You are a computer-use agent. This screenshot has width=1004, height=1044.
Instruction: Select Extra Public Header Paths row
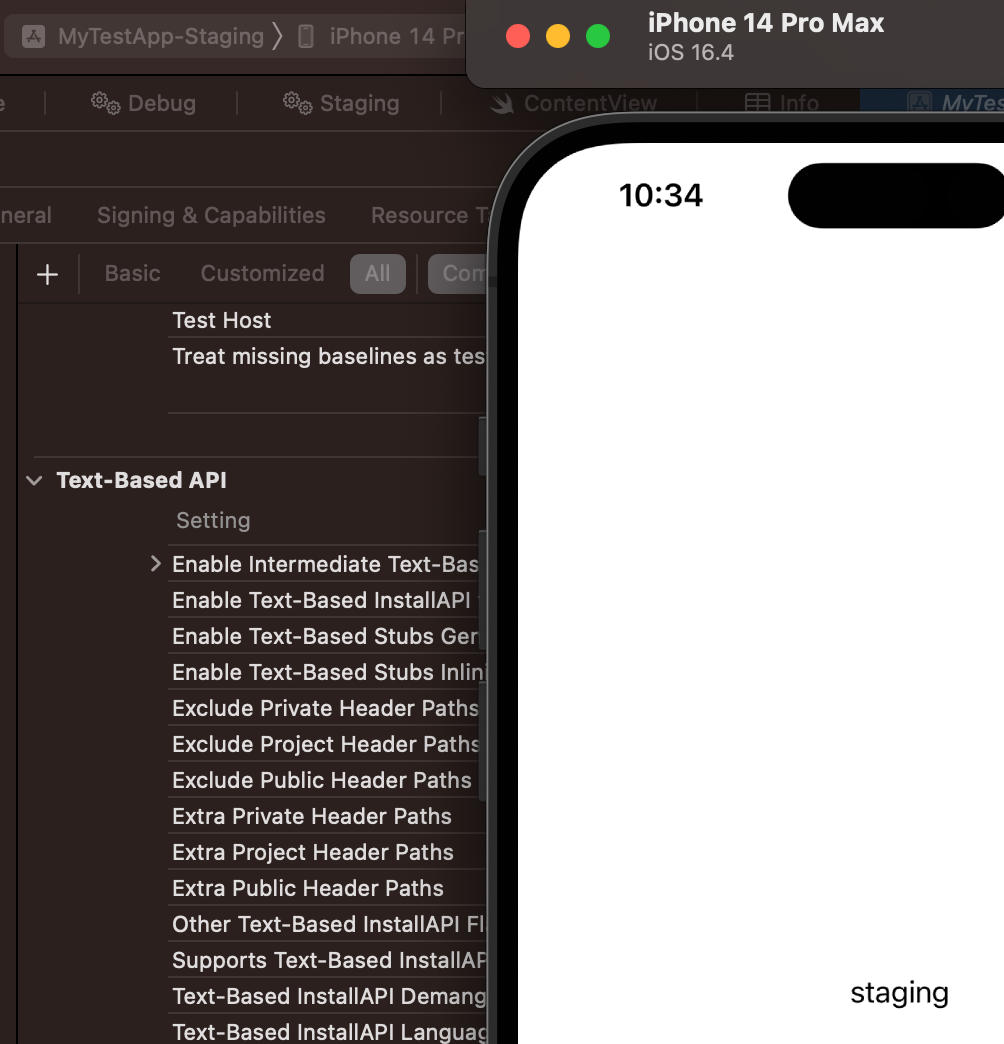point(326,888)
